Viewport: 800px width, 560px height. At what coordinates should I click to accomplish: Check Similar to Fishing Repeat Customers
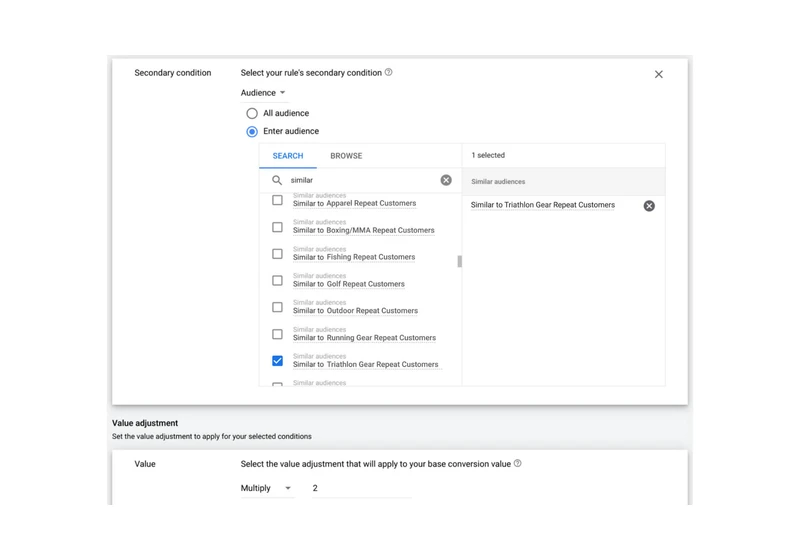(277, 253)
